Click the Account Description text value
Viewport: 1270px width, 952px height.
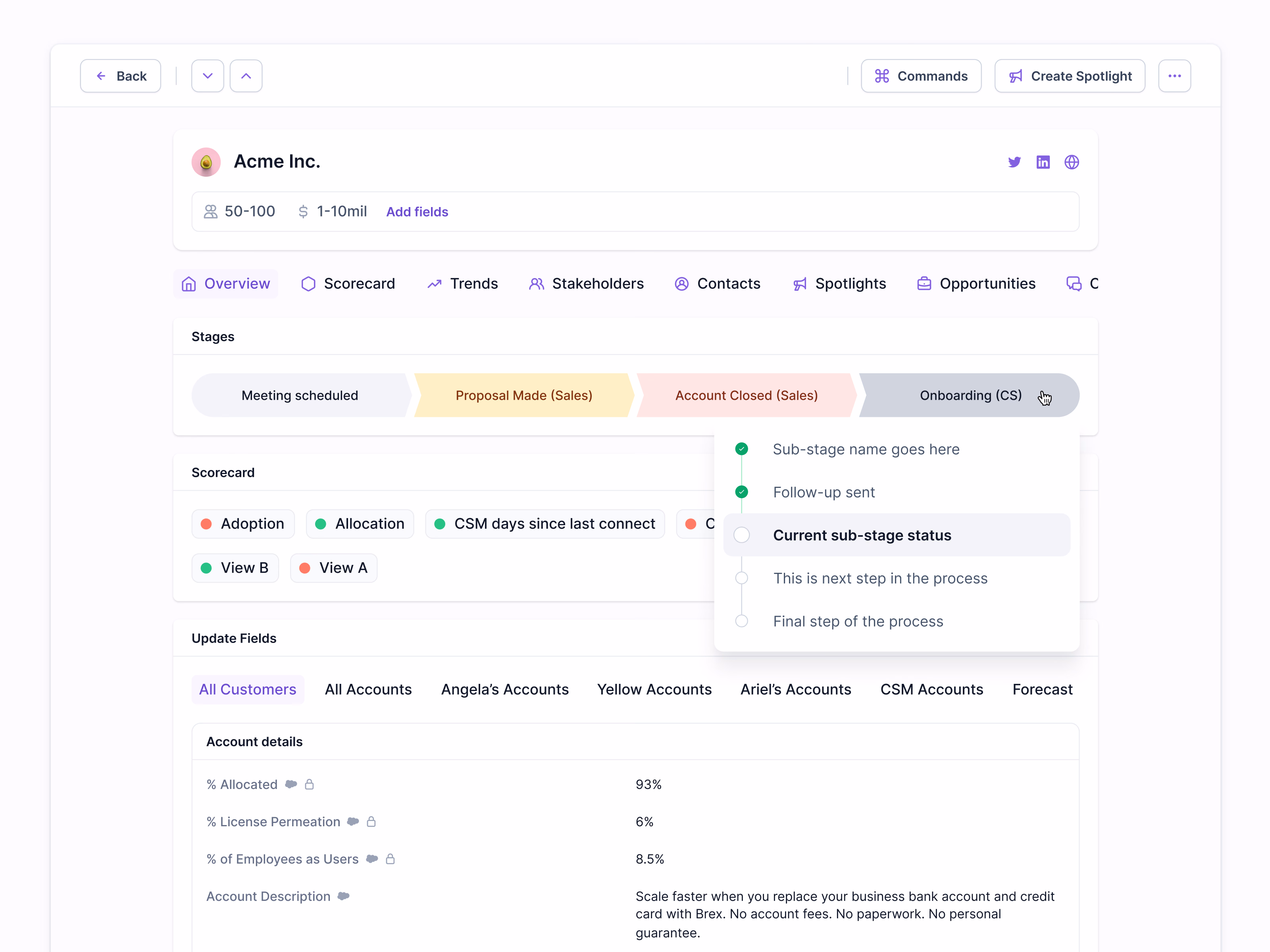coord(845,914)
